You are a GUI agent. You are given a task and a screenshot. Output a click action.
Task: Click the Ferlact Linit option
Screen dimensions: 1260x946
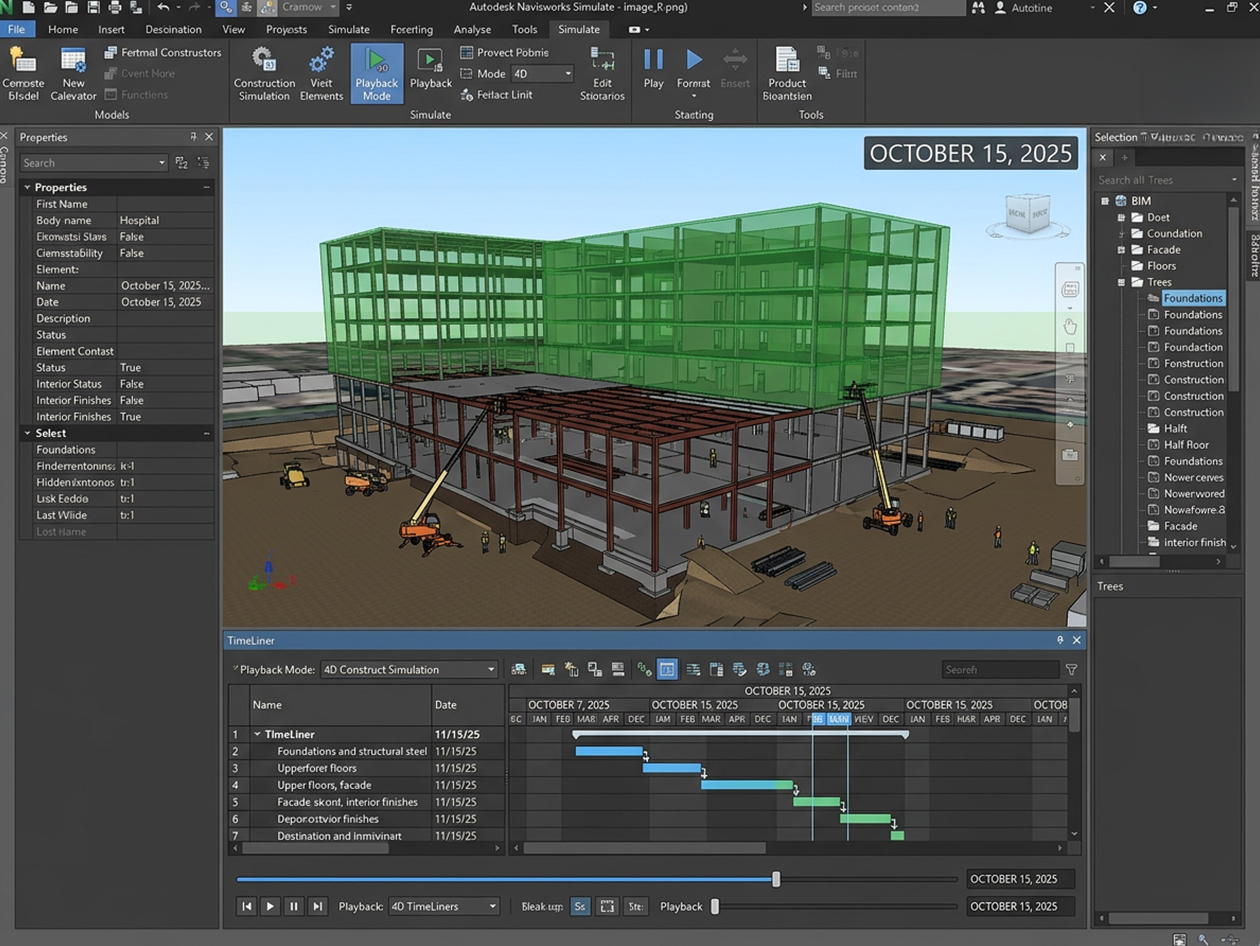497,94
